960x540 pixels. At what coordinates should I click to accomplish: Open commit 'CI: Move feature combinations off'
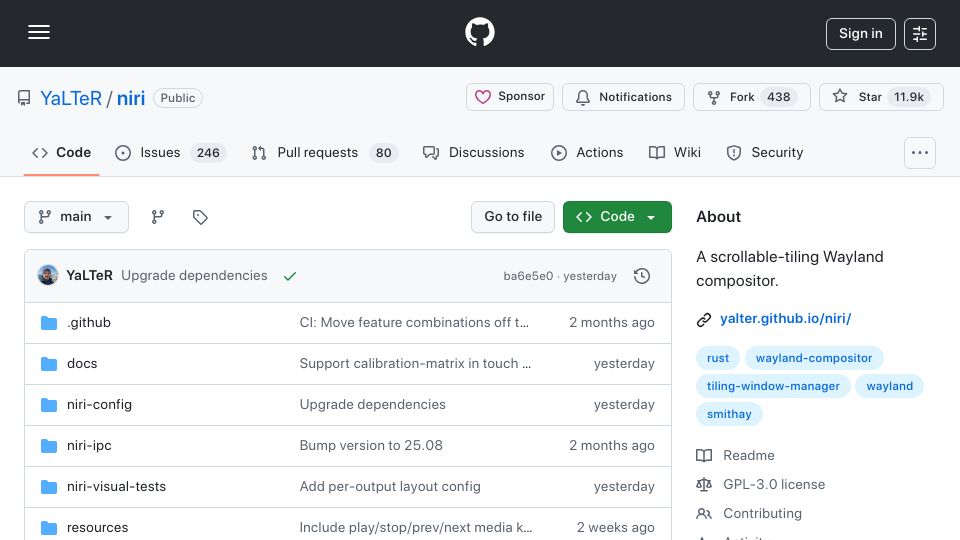click(x=414, y=323)
